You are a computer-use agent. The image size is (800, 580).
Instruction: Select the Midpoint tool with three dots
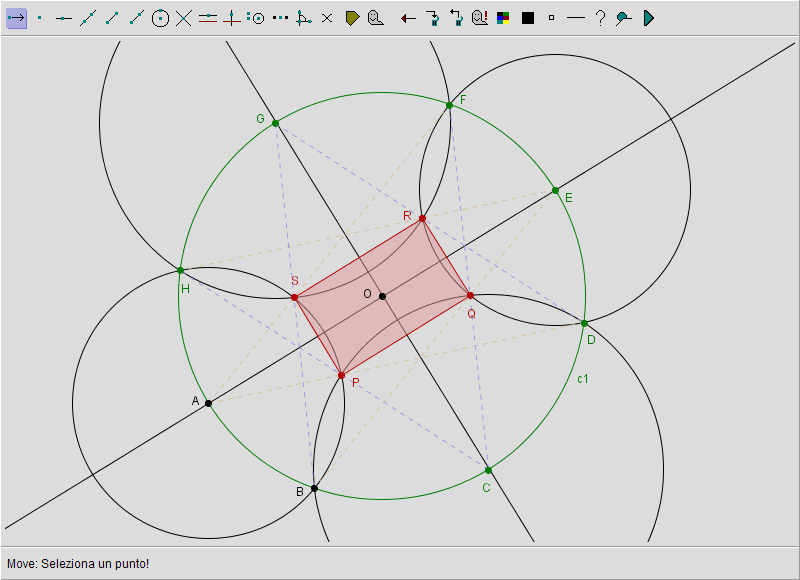pos(280,18)
